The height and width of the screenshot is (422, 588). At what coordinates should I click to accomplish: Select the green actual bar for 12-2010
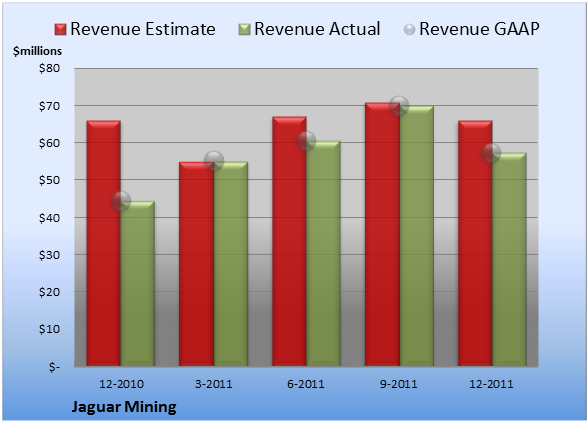(x=138, y=284)
